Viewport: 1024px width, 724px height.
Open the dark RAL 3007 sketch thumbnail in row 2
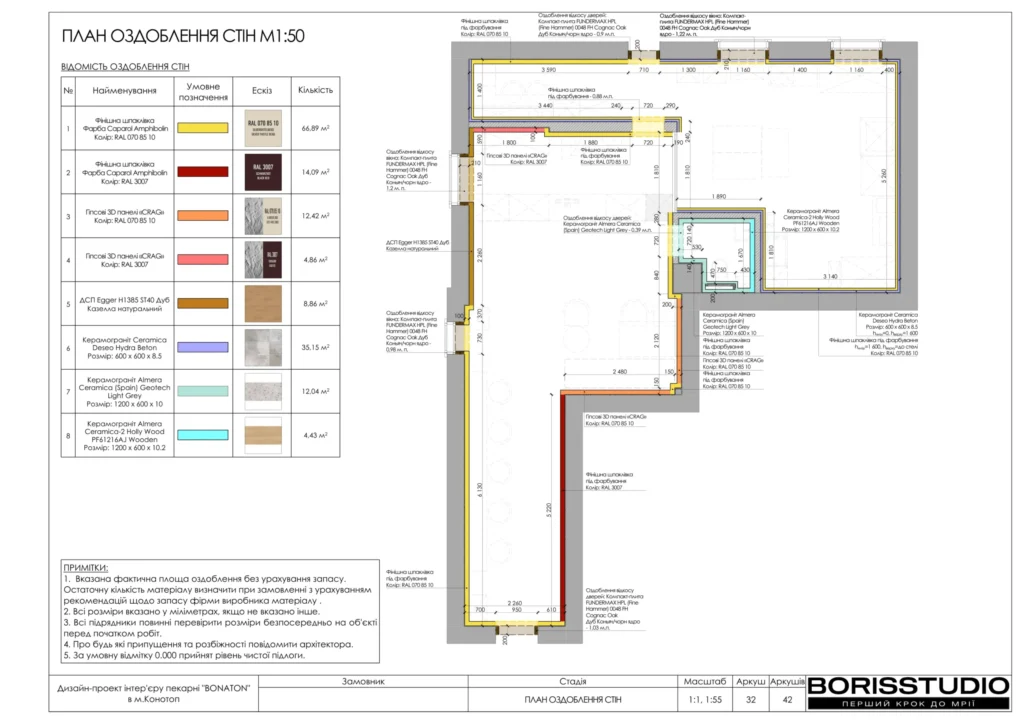point(263,172)
